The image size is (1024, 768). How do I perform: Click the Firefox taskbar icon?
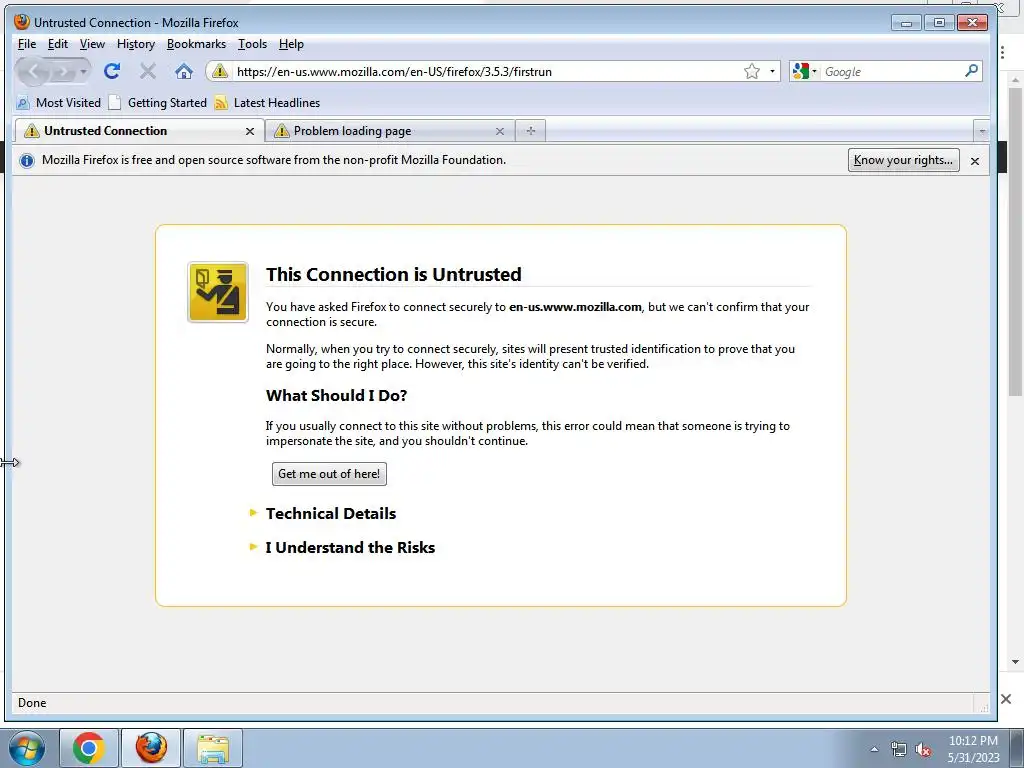click(x=151, y=748)
